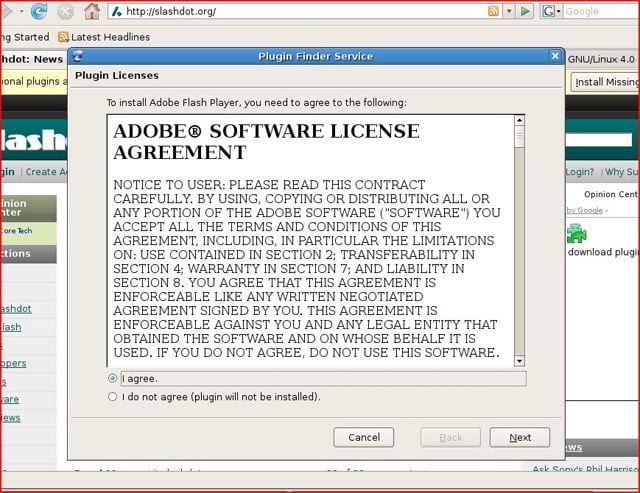The image size is (640, 493).
Task: Click the 'Plugin Licenses' heading text
Action: click(x=117, y=76)
